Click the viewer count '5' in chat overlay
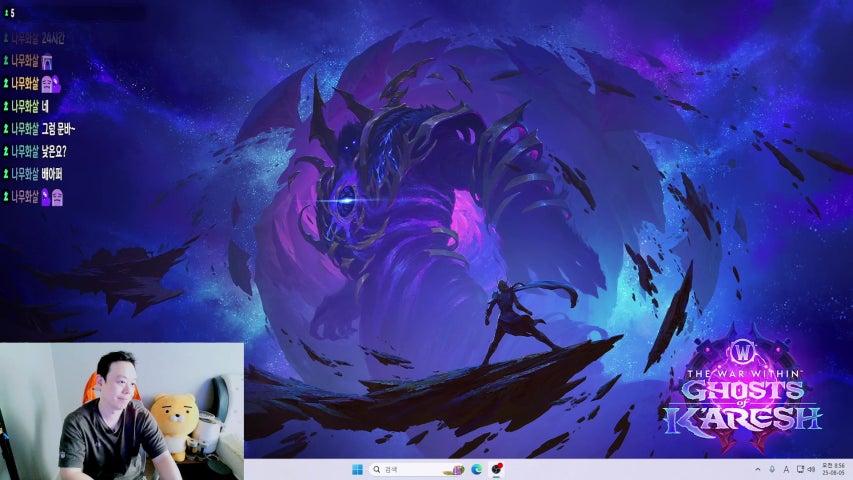The width and height of the screenshot is (853, 480). click(12, 13)
